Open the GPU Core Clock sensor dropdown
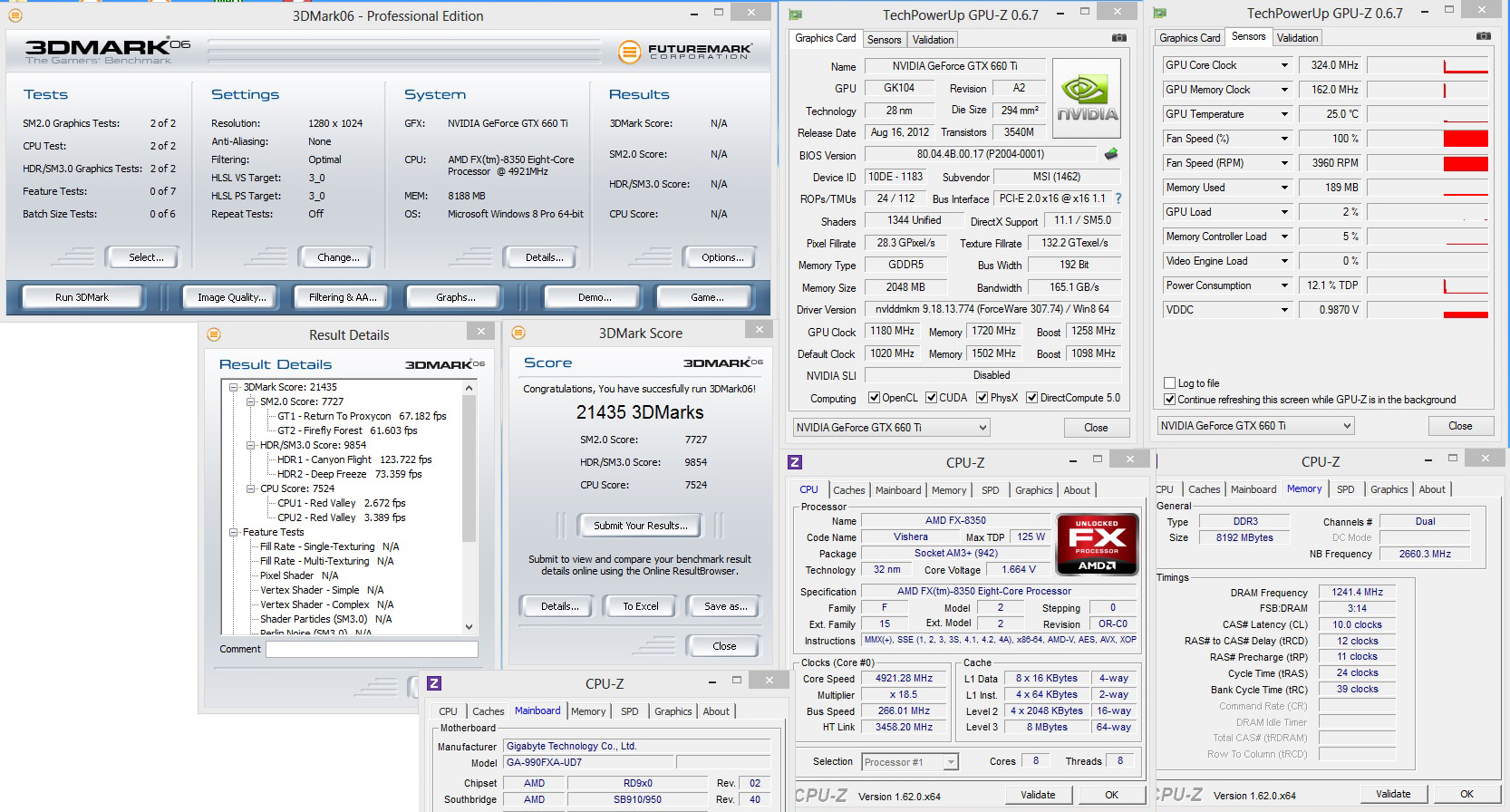The image size is (1510, 812). click(x=1284, y=65)
